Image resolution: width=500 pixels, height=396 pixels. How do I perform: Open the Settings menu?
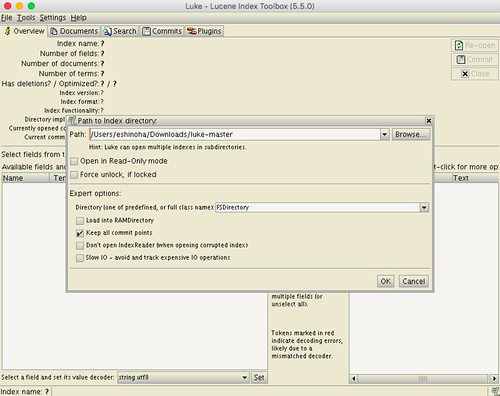(53, 17)
